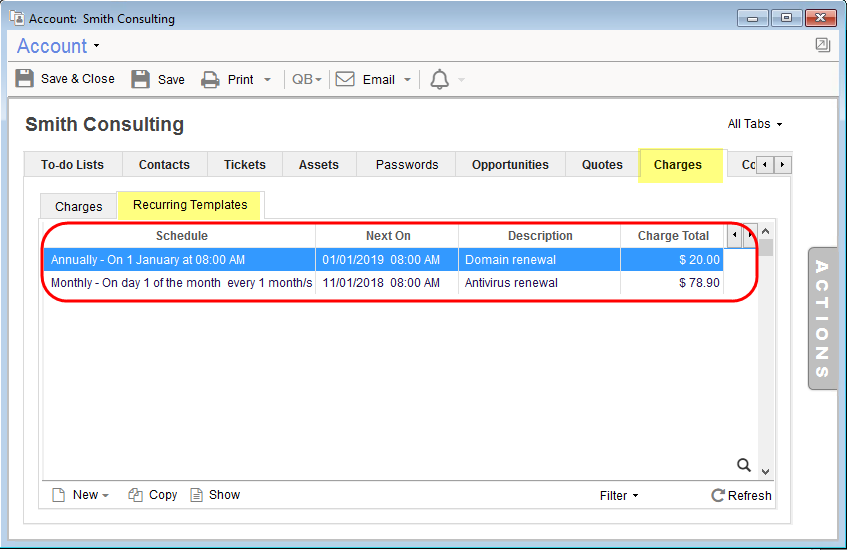Sort by Charge Total column header
The image size is (847, 550).
click(x=672, y=236)
